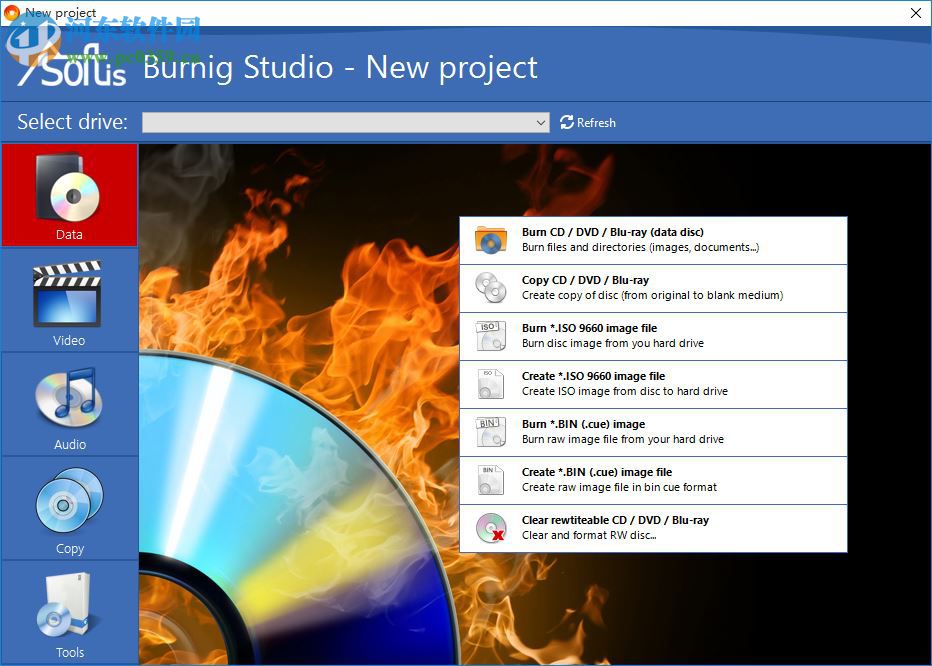Click the ISO image file icon
The height and width of the screenshot is (666, 932).
pos(490,336)
